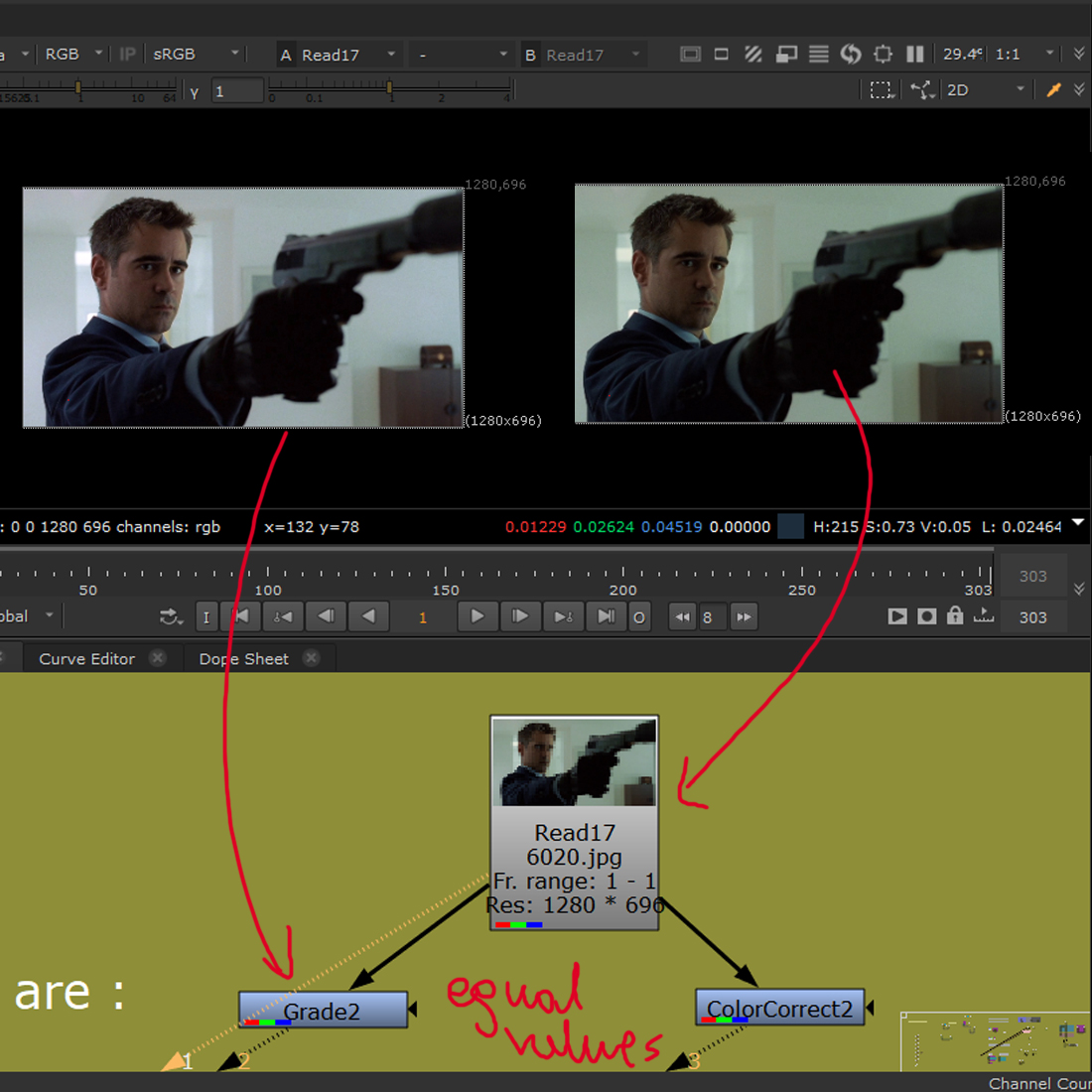Jump to the last frame
Image resolution: width=1092 pixels, height=1092 pixels.
coord(606,617)
